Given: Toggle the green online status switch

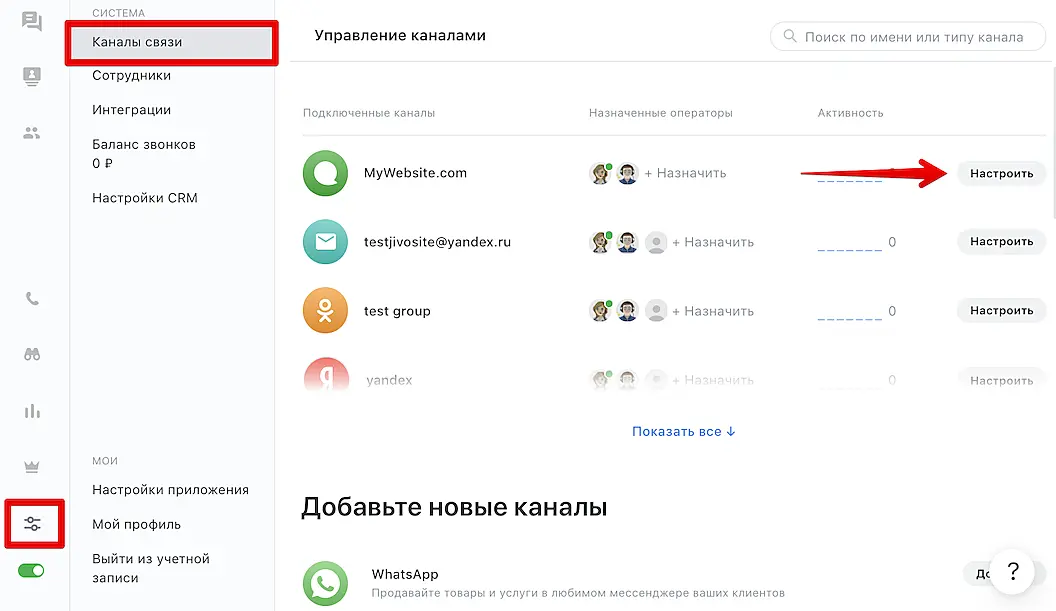Looking at the screenshot, I should (31, 571).
